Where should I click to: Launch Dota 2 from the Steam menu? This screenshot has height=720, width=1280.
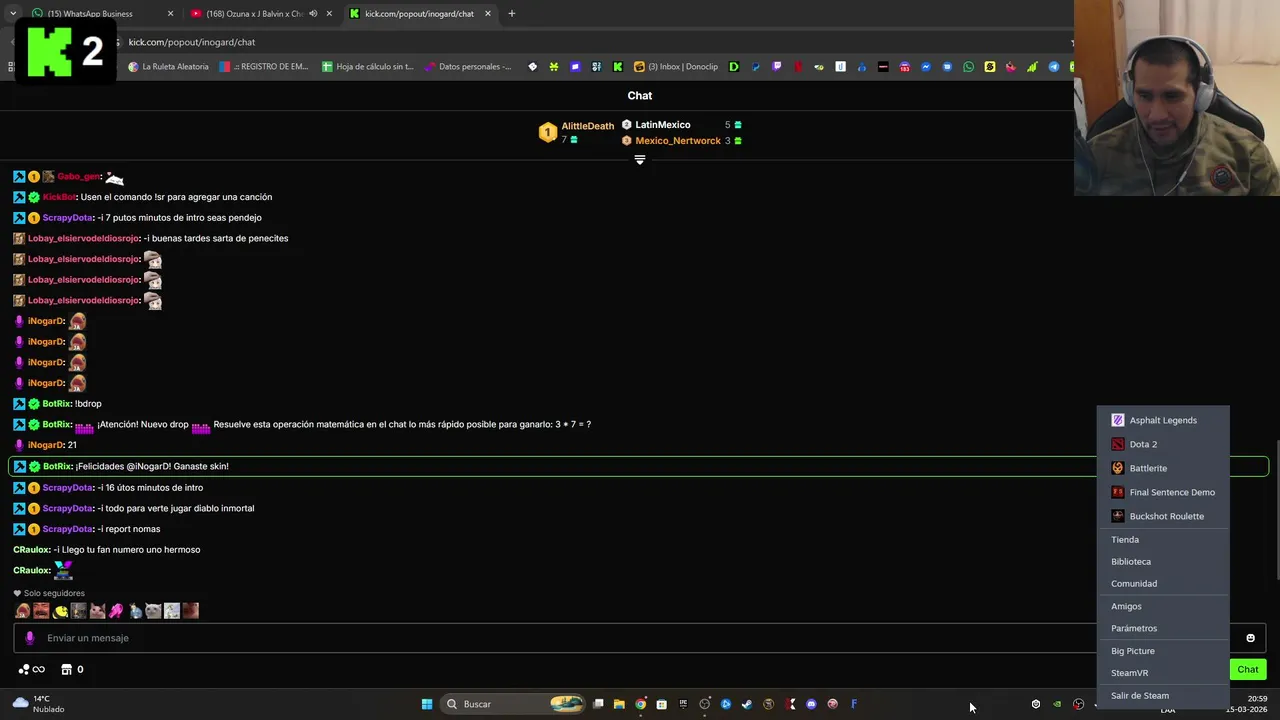(x=1162, y=444)
